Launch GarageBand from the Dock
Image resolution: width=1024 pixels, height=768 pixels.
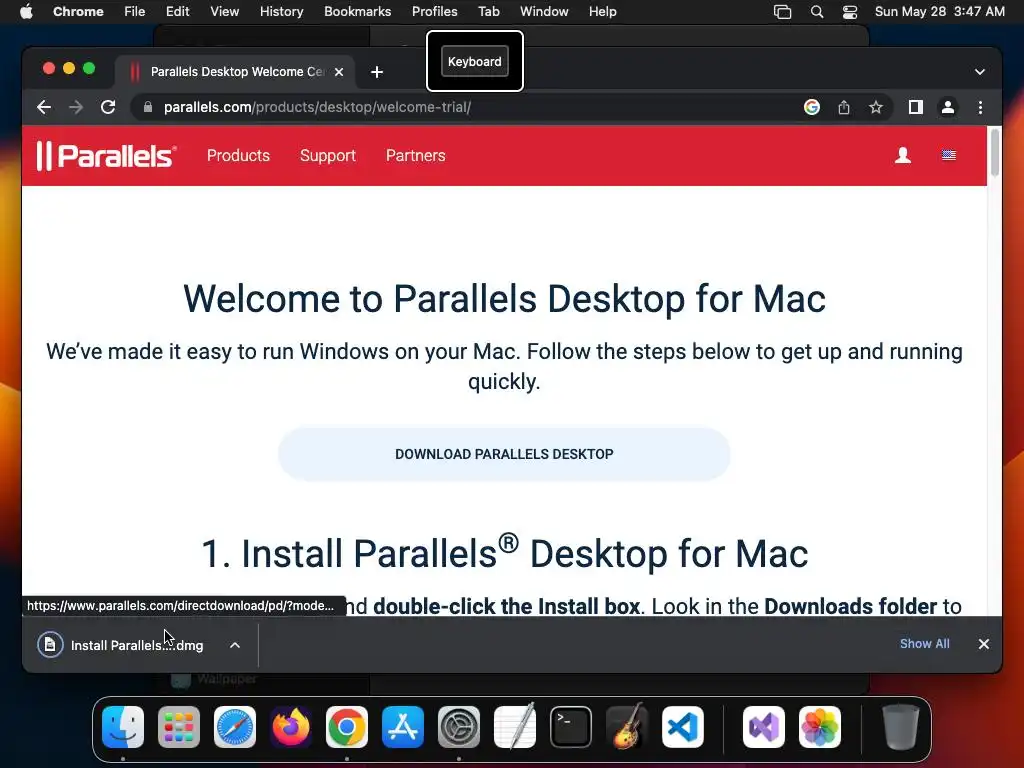pyautogui.click(x=627, y=727)
